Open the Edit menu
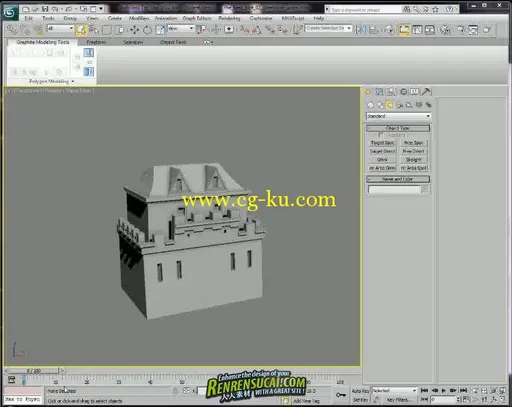 29,18
